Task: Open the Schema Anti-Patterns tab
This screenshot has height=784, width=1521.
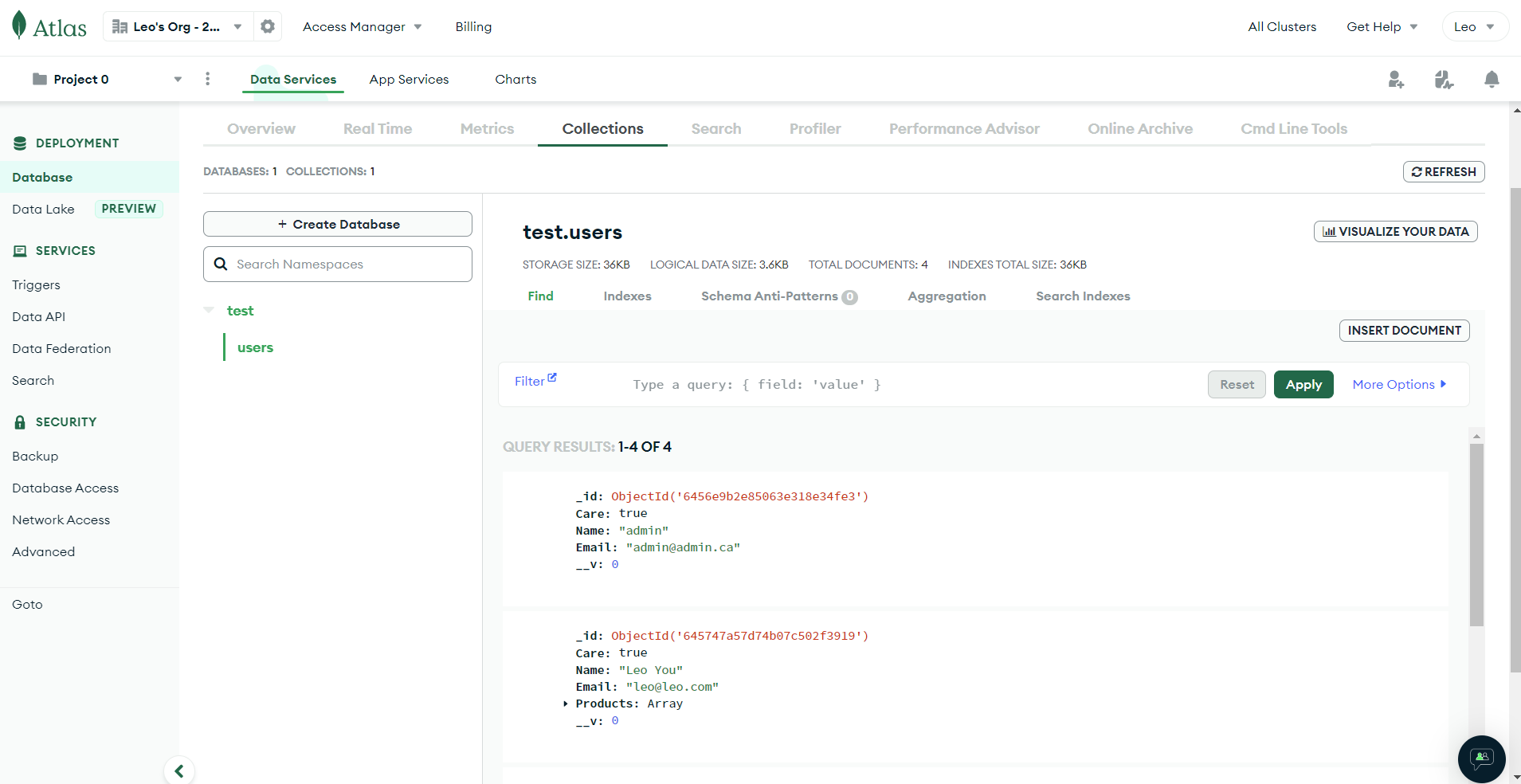Action: pos(779,296)
